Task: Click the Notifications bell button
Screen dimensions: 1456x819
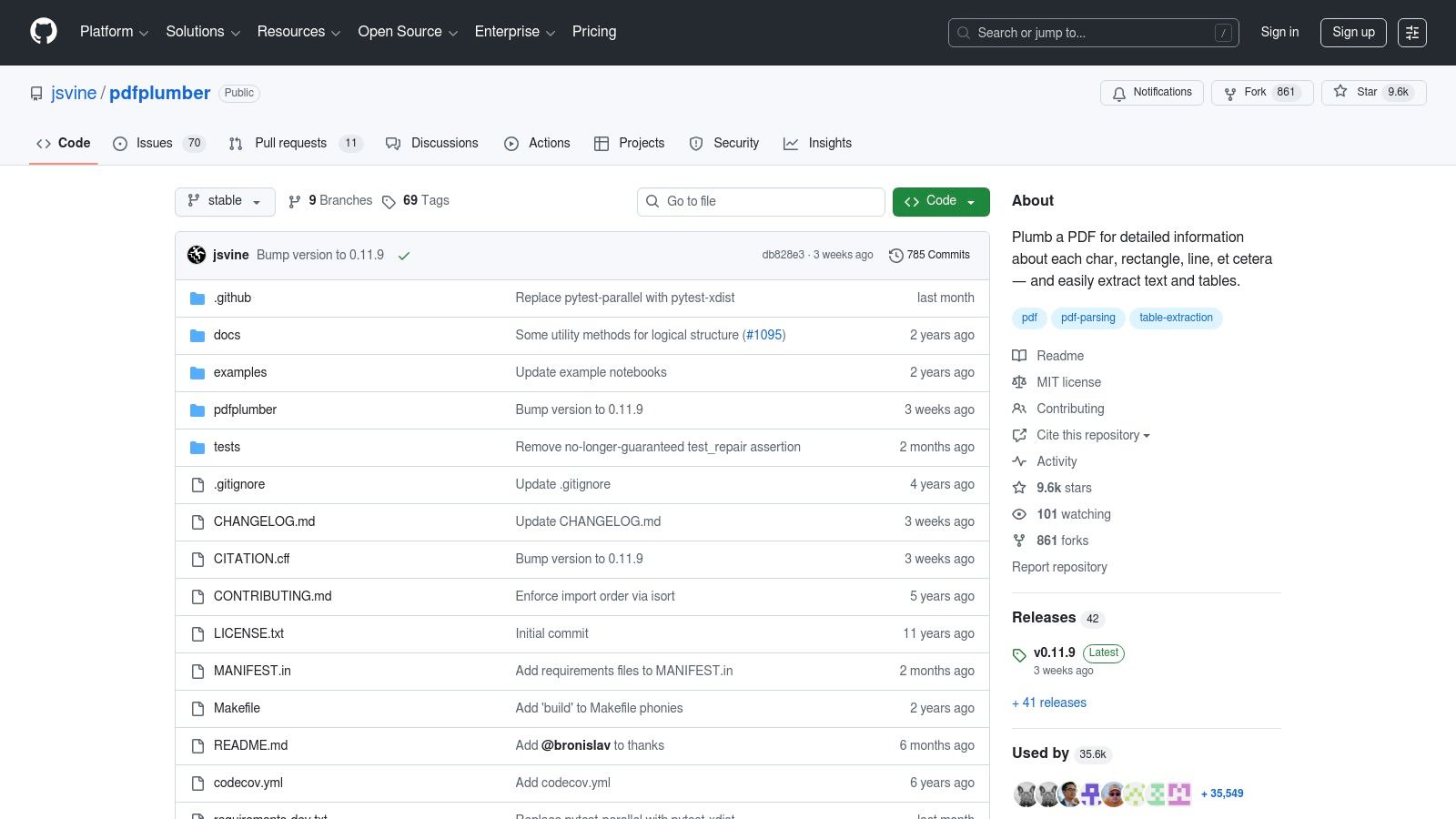Action: [1151, 93]
